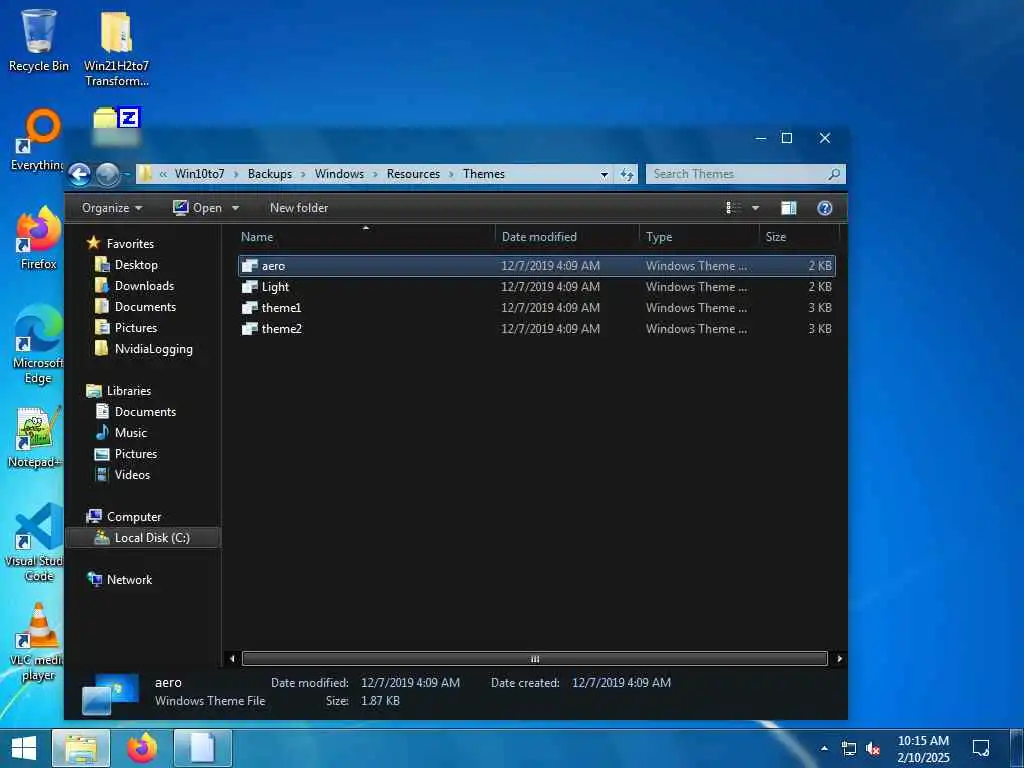Show hidden system tray icons
The height and width of the screenshot is (768, 1024).
(x=824, y=748)
